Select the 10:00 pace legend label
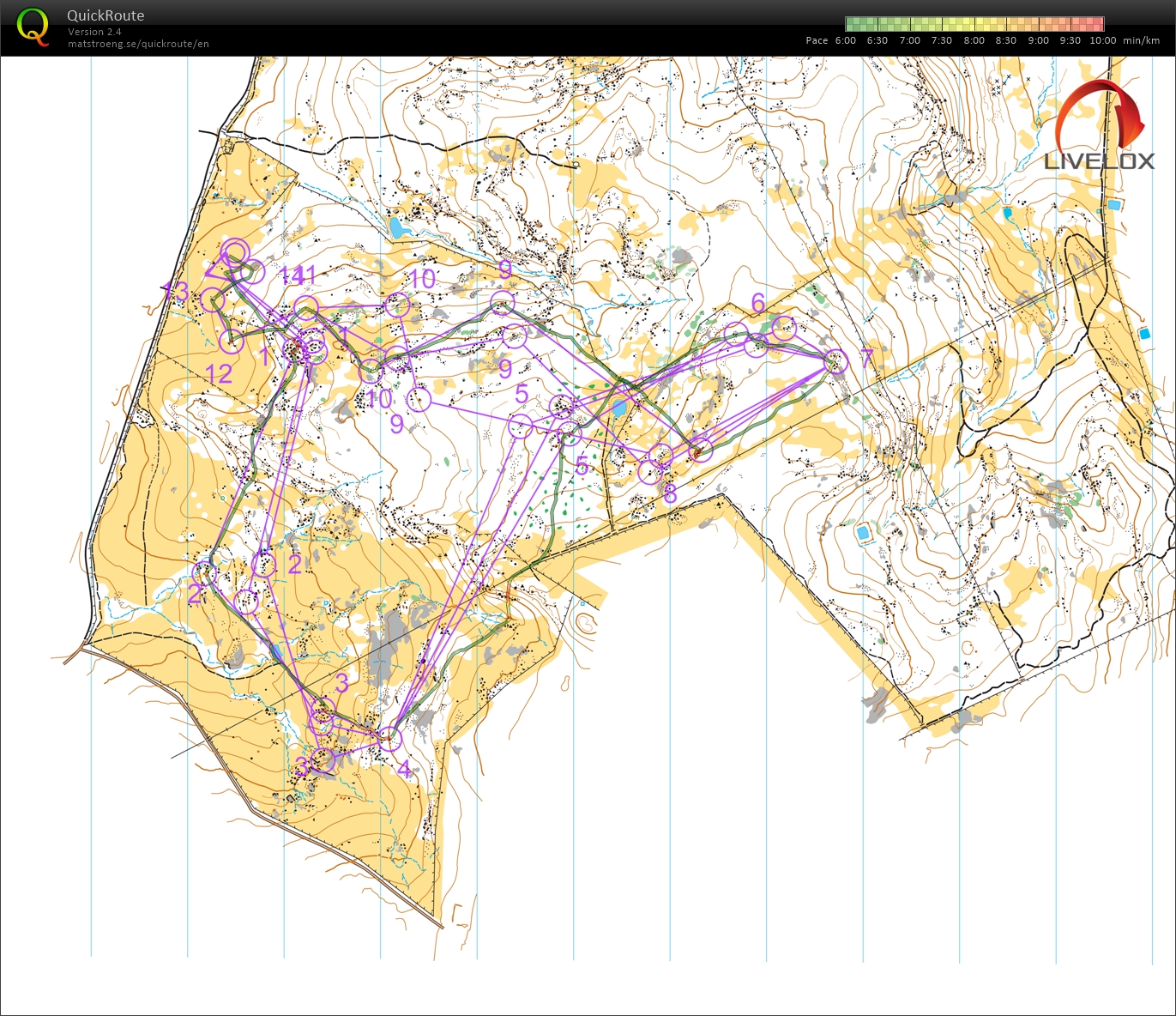Viewport: 1176px width, 1016px height. (1102, 40)
